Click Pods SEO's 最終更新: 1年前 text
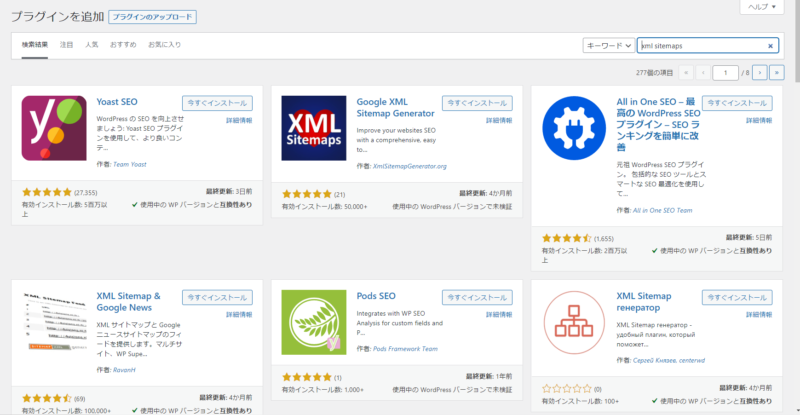This screenshot has height=415, width=800. click(489, 376)
